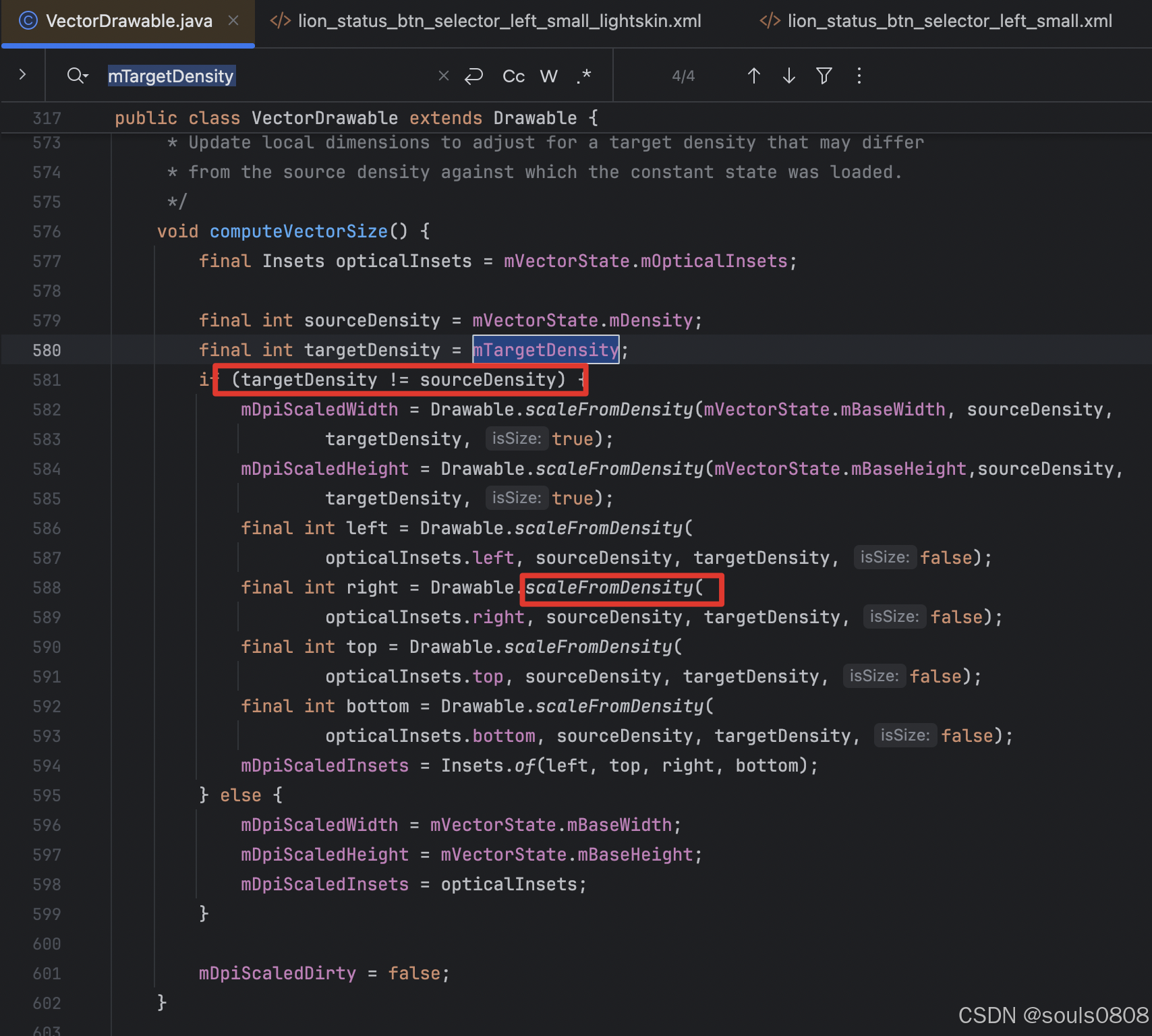Click the isSize: true inlay hint on line 583
The height and width of the screenshot is (1036, 1152).
click(x=516, y=438)
